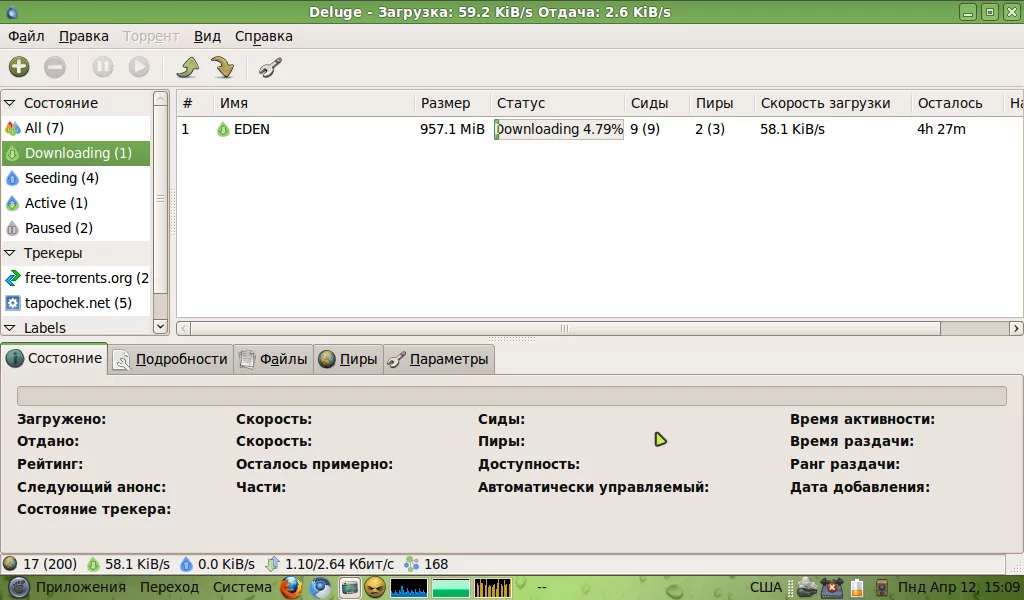Image resolution: width=1024 pixels, height=600 pixels.
Task: Click the download speed 58.1 KiB/s status item
Action: pyautogui.click(x=129, y=564)
